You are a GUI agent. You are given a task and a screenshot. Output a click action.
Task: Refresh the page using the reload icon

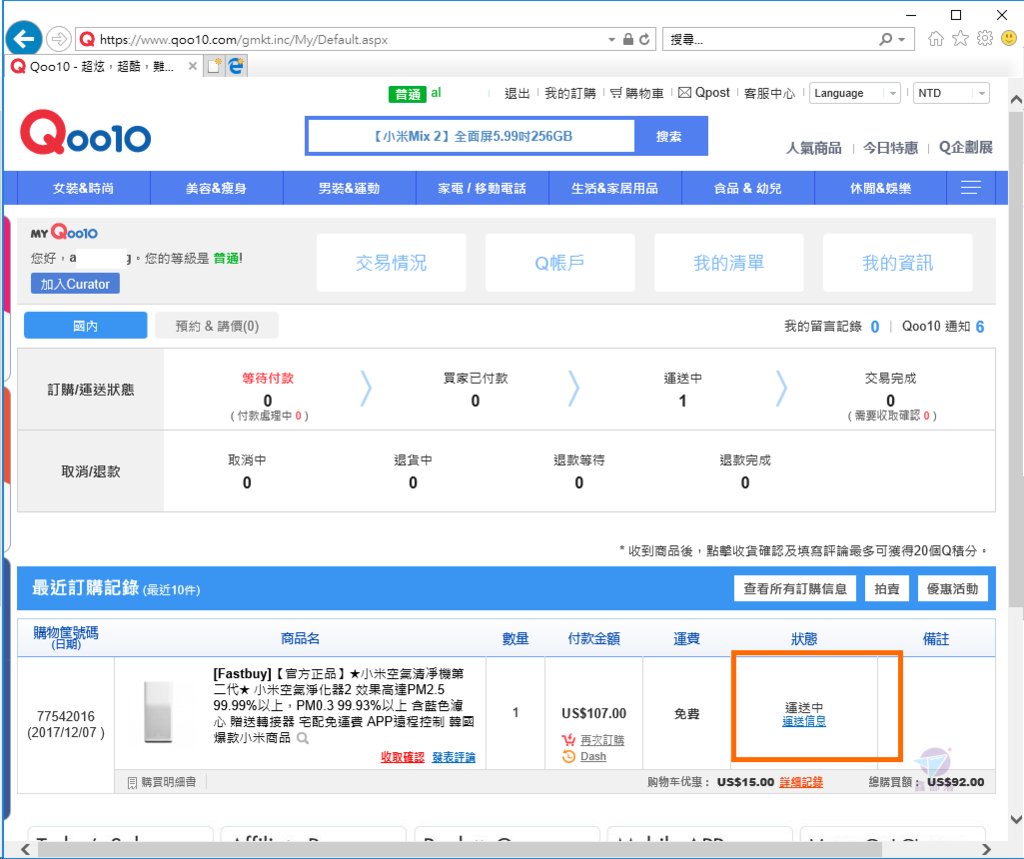[645, 39]
